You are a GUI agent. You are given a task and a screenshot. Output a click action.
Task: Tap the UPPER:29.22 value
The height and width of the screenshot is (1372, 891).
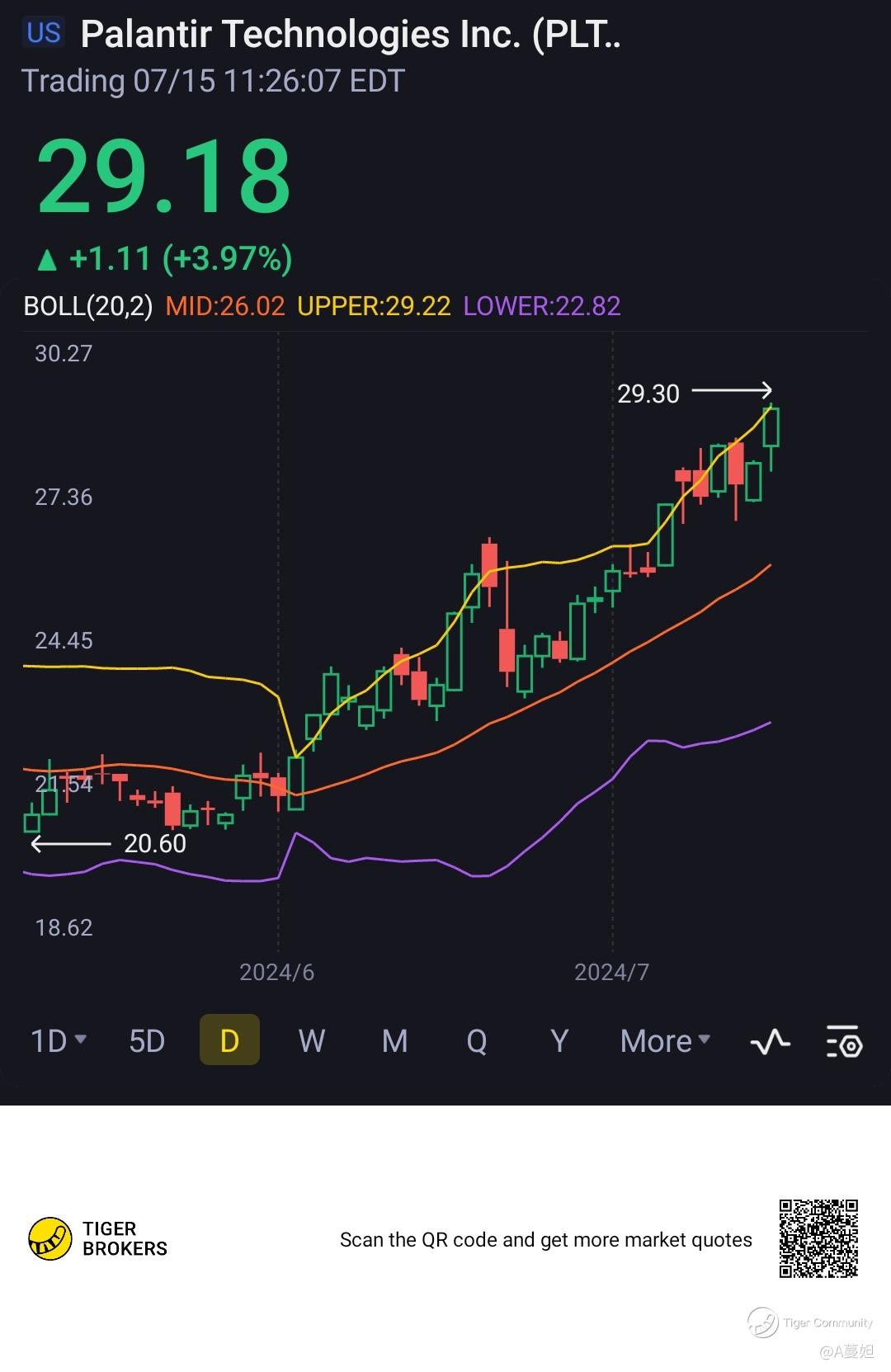[374, 306]
